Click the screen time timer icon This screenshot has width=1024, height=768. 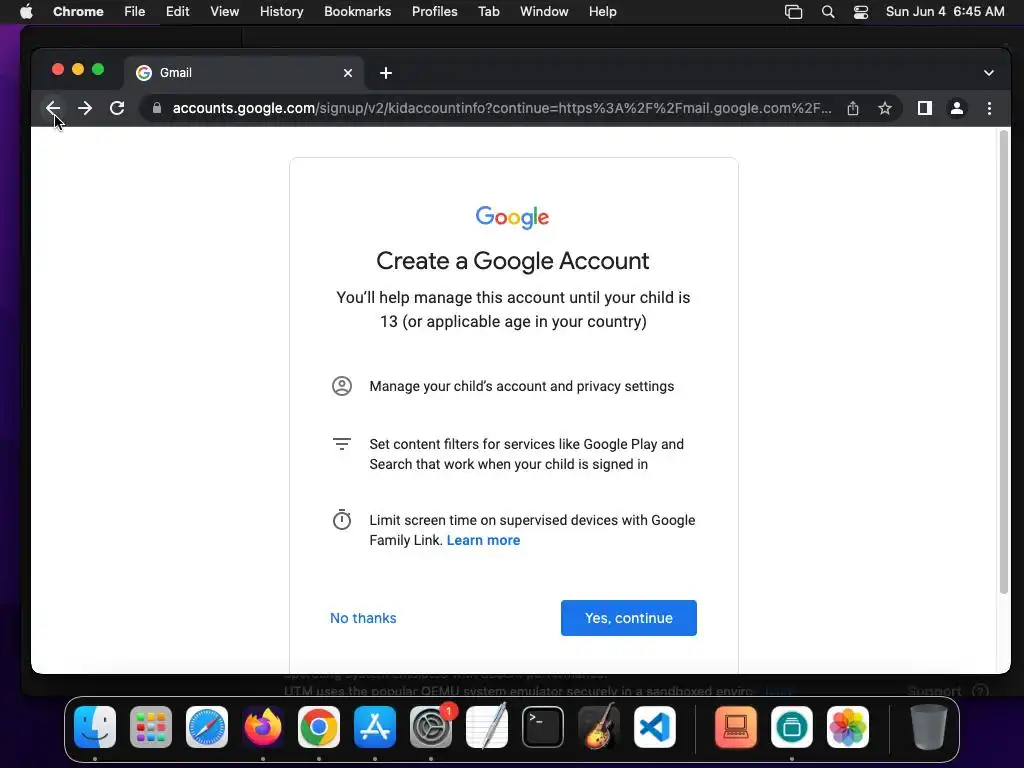click(342, 520)
